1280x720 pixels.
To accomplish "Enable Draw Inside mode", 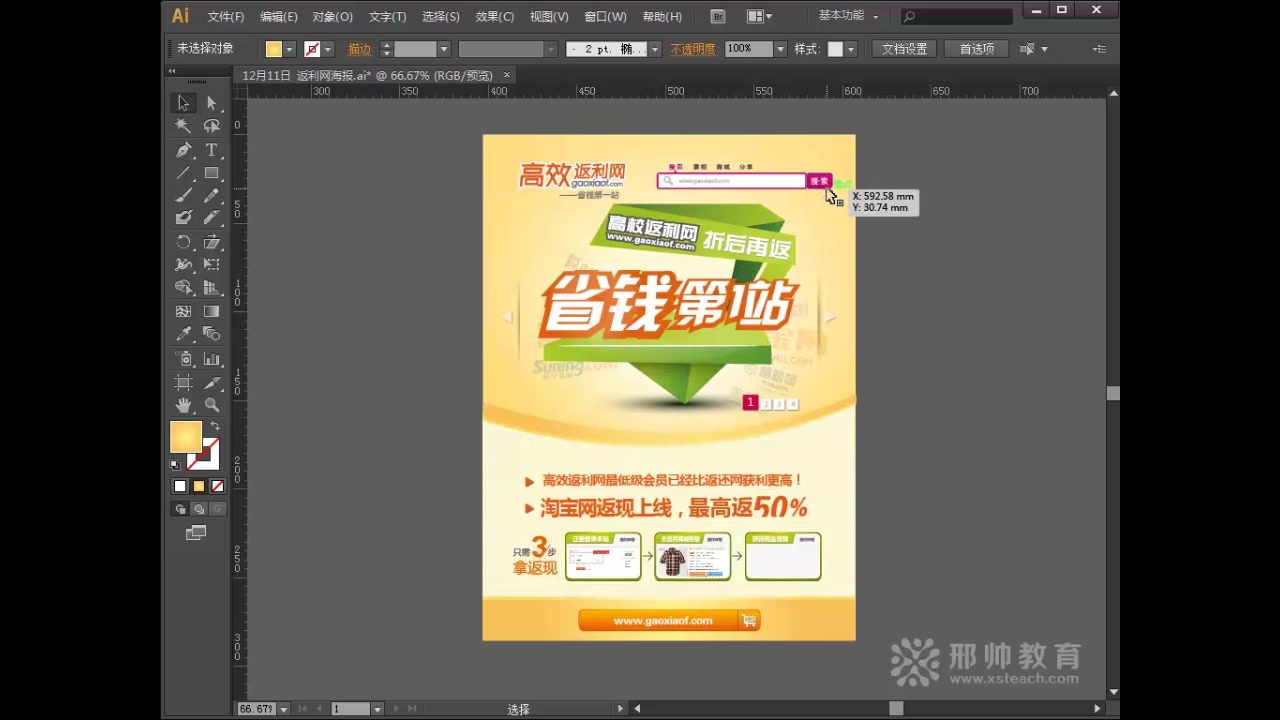I will [x=217, y=509].
